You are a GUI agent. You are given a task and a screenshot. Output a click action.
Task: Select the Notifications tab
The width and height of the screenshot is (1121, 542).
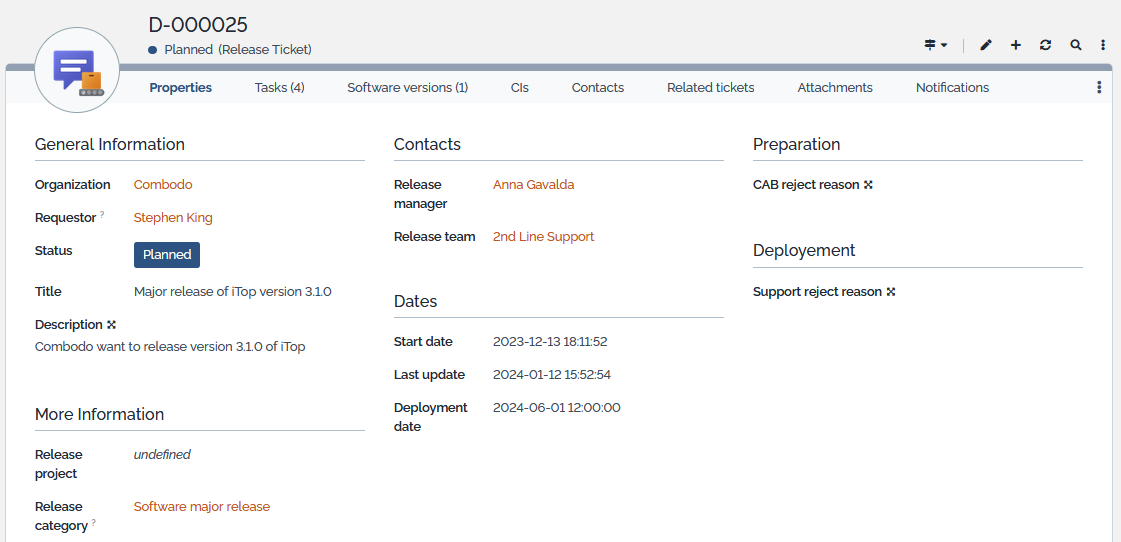[952, 88]
